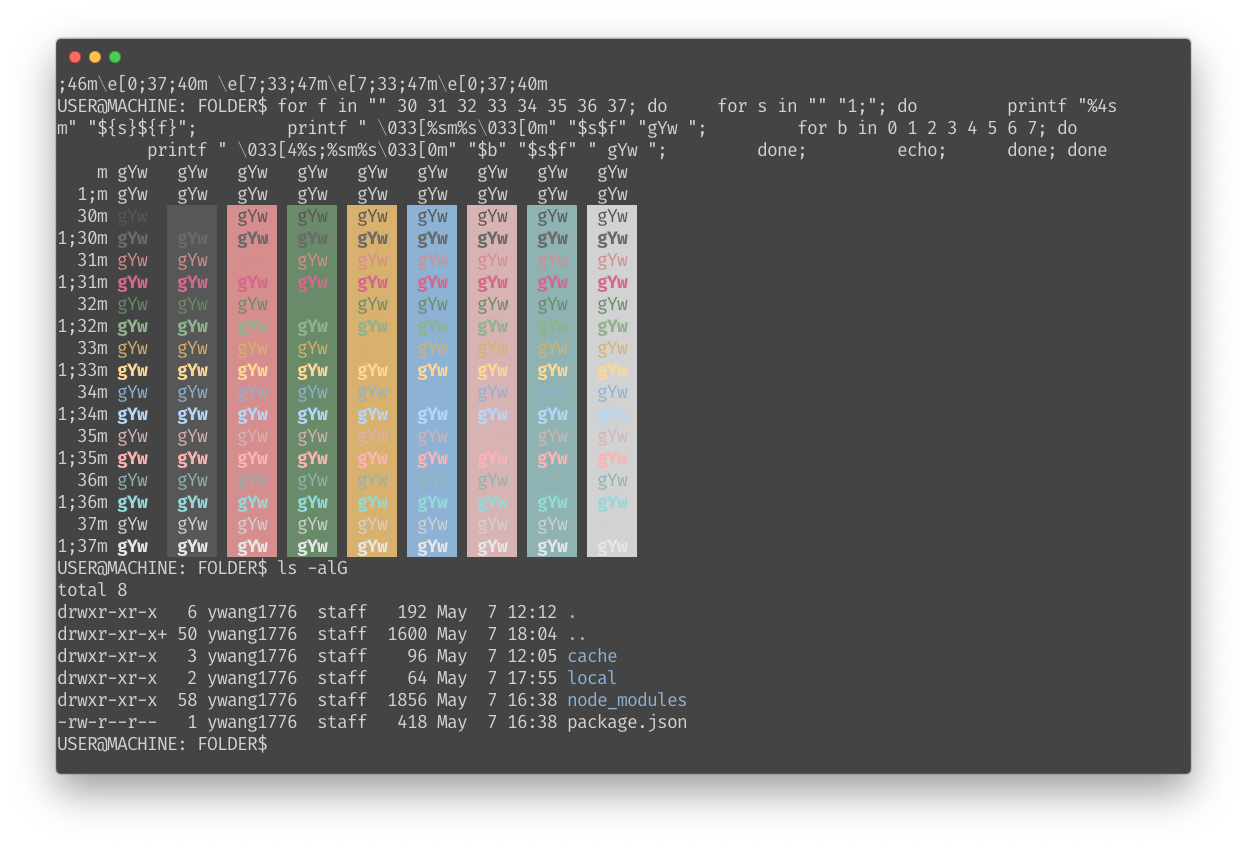Click the '1;31m' row label
The height and width of the screenshot is (848, 1247).
(x=82, y=282)
